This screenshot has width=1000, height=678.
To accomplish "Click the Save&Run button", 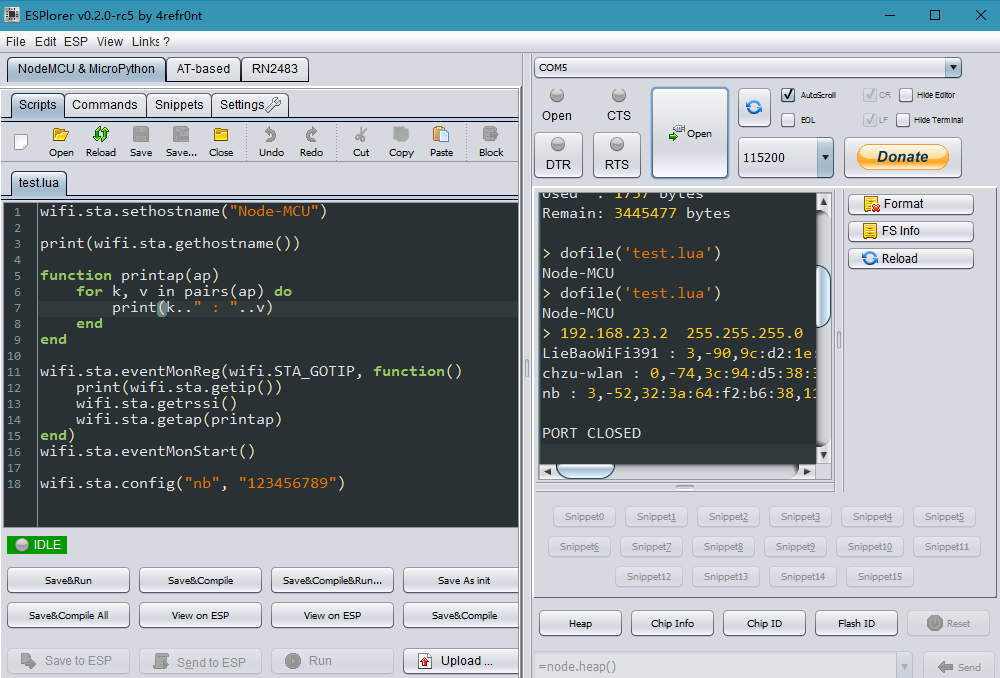I will tap(68, 580).
